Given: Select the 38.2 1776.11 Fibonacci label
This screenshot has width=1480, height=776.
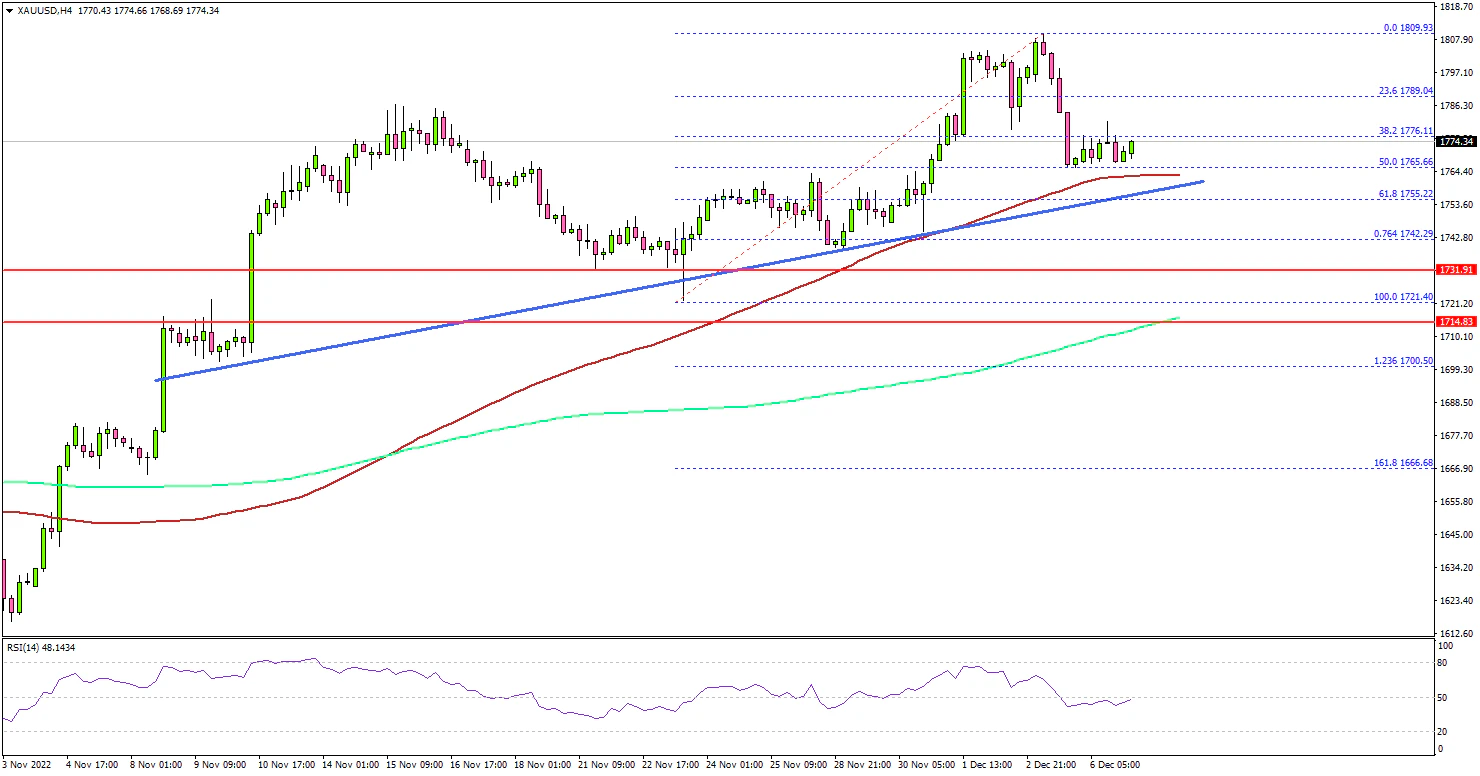Looking at the screenshot, I should 1404,131.
